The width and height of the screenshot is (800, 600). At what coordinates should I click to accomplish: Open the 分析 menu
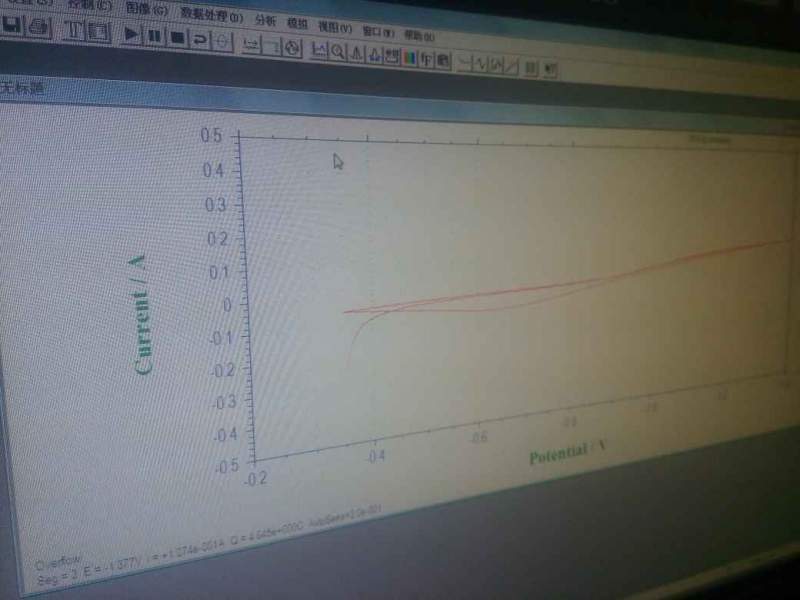[x=265, y=20]
